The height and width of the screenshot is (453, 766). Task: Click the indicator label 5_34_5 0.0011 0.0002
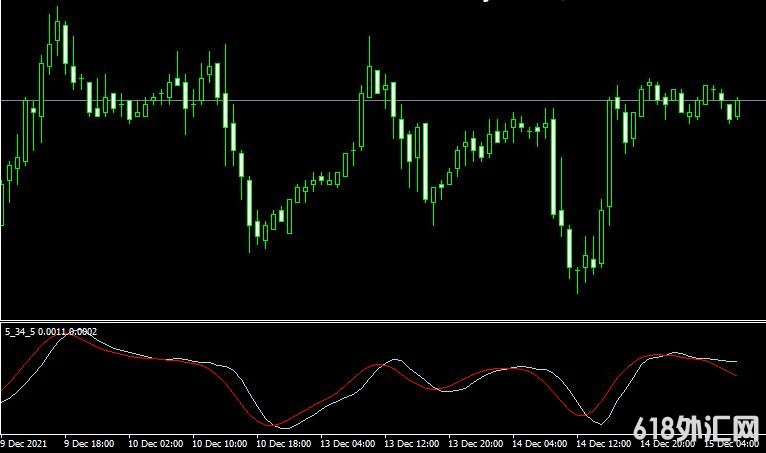click(x=51, y=332)
